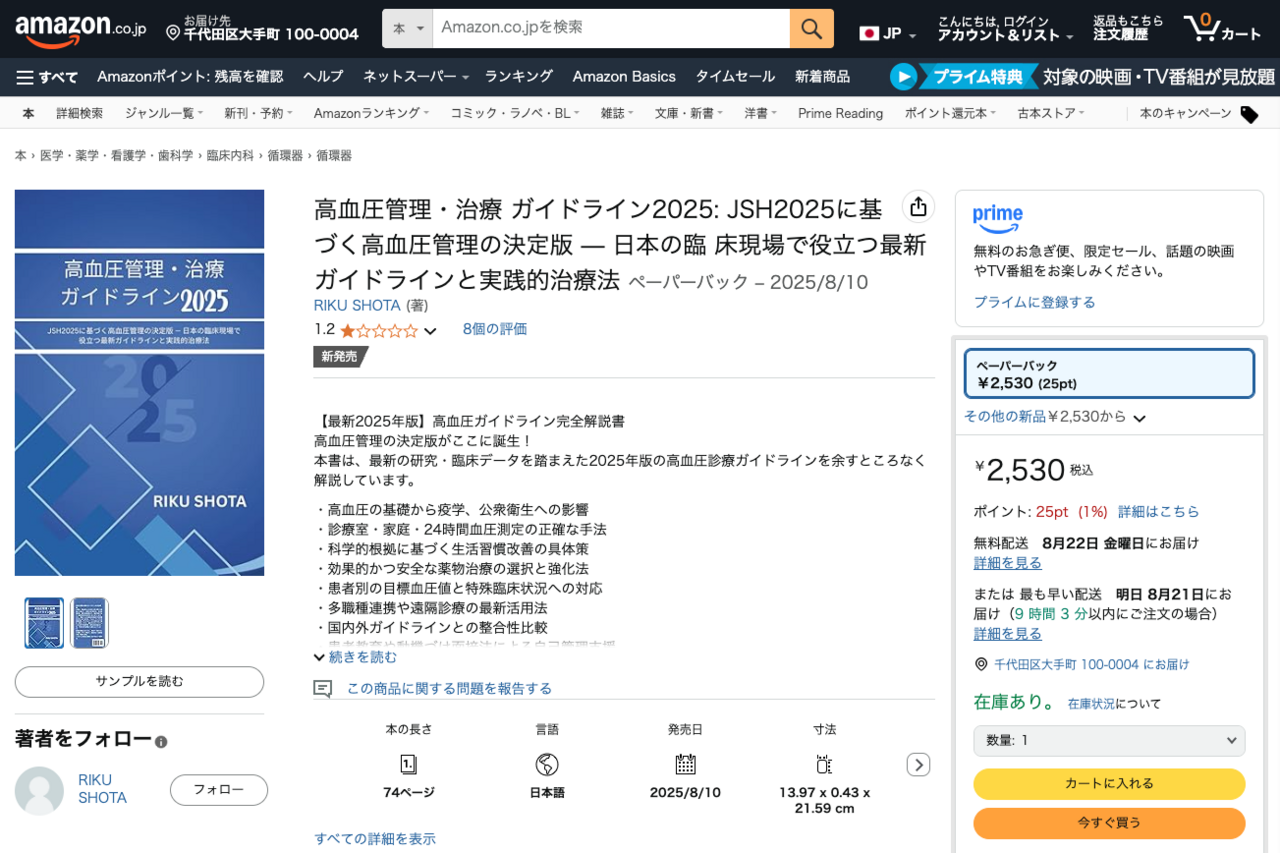1280x853 pixels.
Task: Open タイムセール in the navigation
Action: (x=735, y=77)
